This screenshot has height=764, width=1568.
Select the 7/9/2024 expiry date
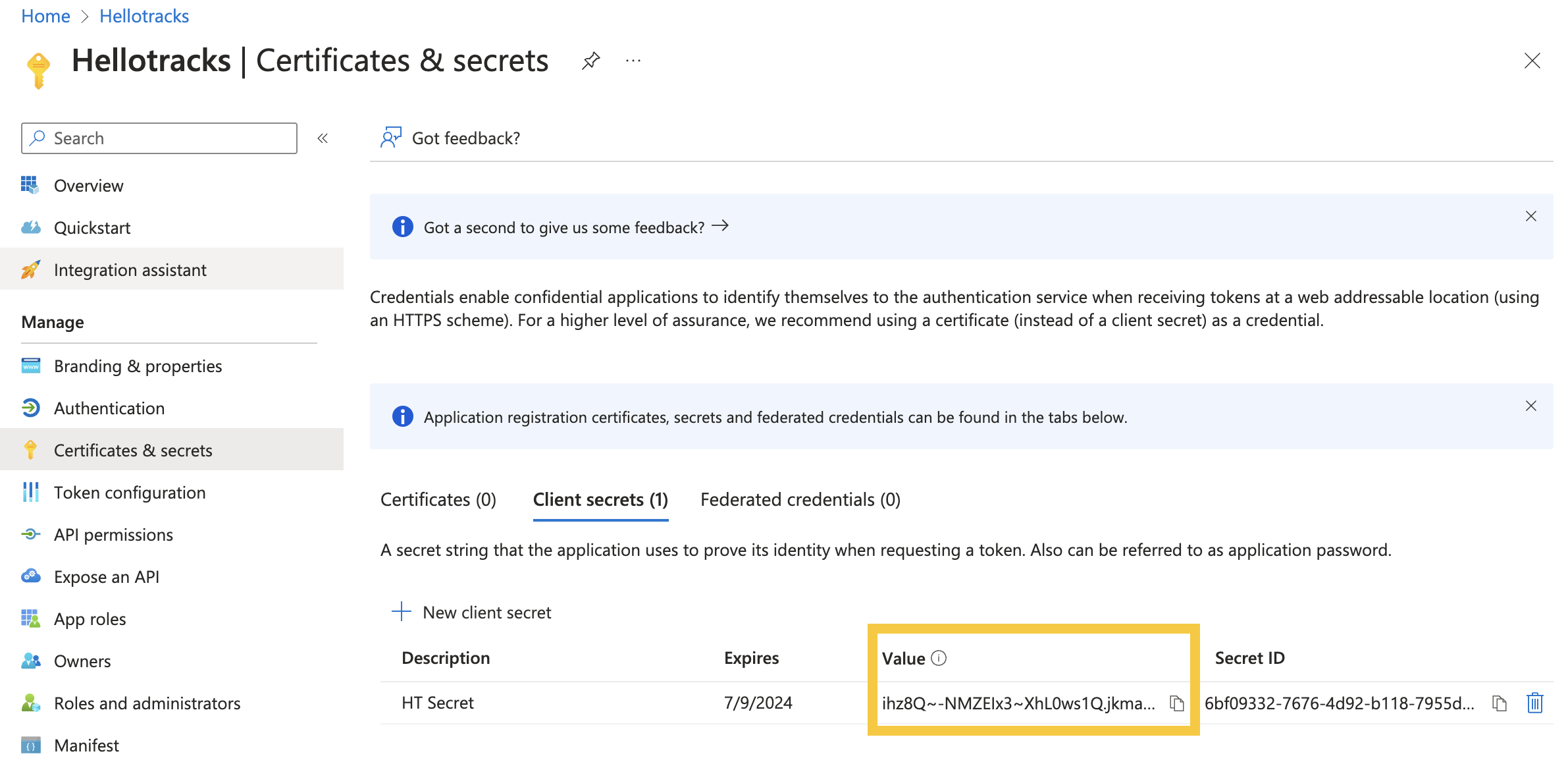758,703
